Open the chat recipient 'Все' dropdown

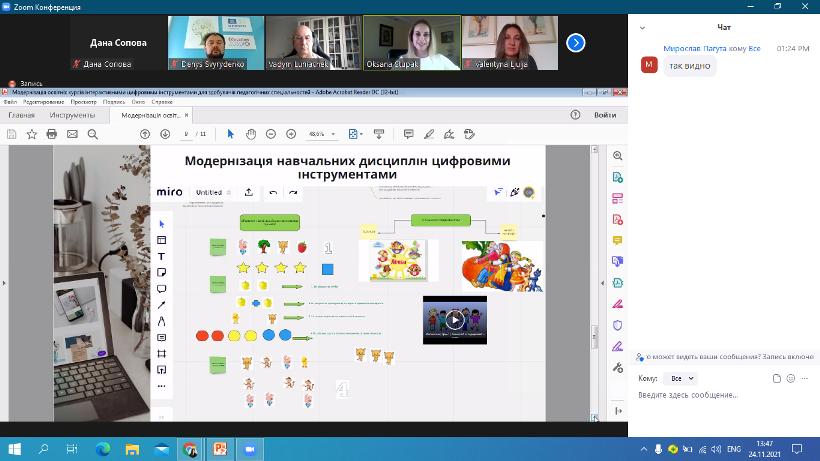pos(683,379)
